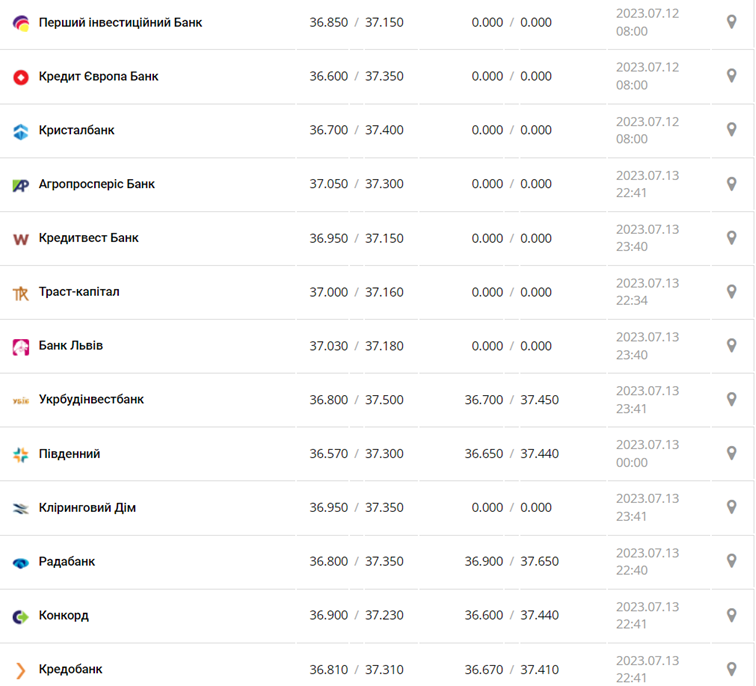Open the location pin for Кристалбанк
Image resolution: width=756 pixels, height=686 pixels.
pyautogui.click(x=731, y=130)
